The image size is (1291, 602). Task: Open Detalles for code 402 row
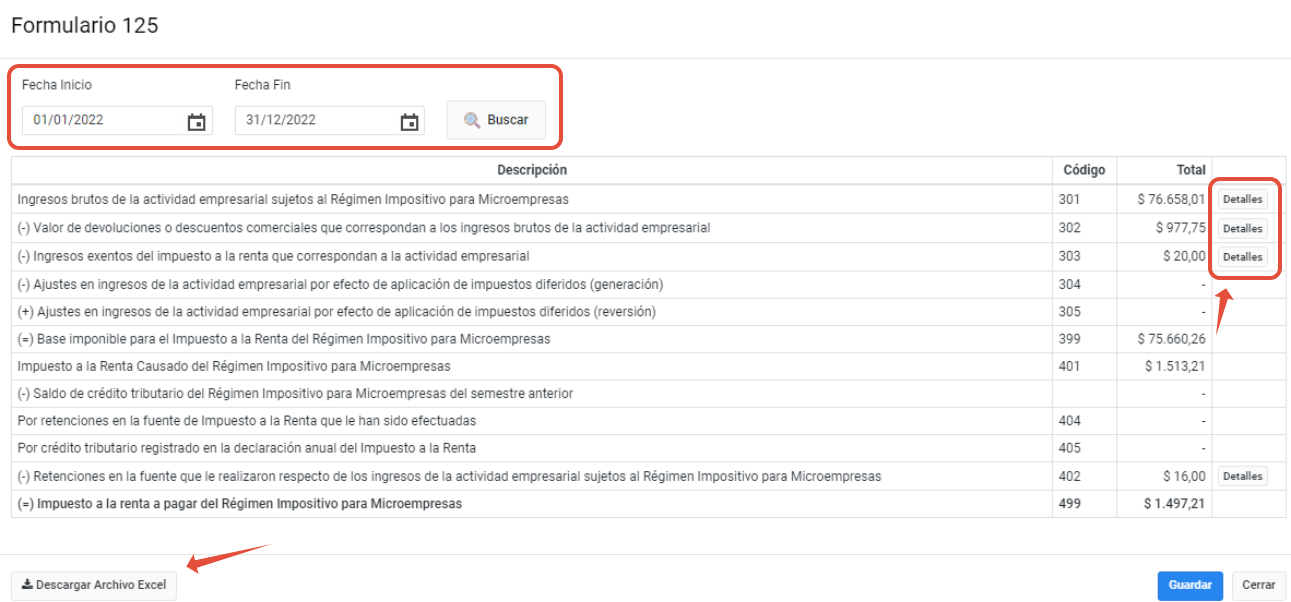pyautogui.click(x=1243, y=476)
